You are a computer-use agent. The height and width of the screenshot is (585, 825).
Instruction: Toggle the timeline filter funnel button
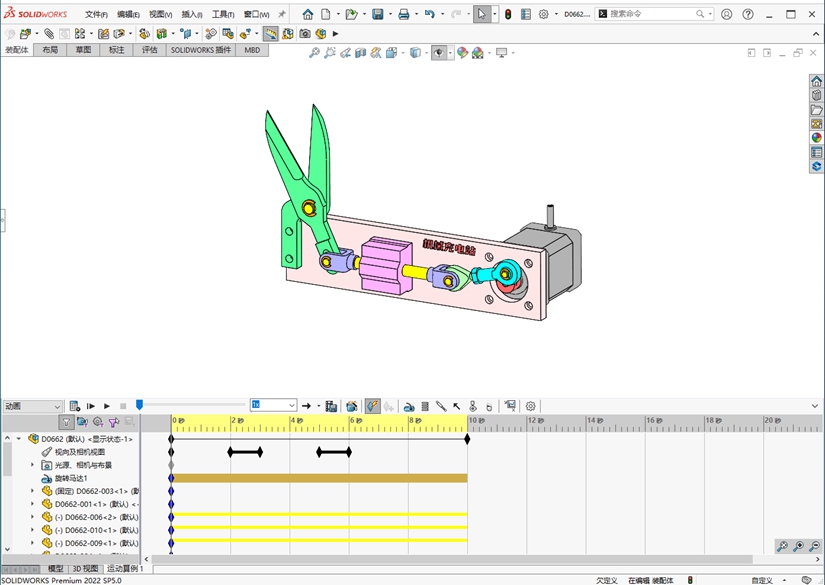66,422
